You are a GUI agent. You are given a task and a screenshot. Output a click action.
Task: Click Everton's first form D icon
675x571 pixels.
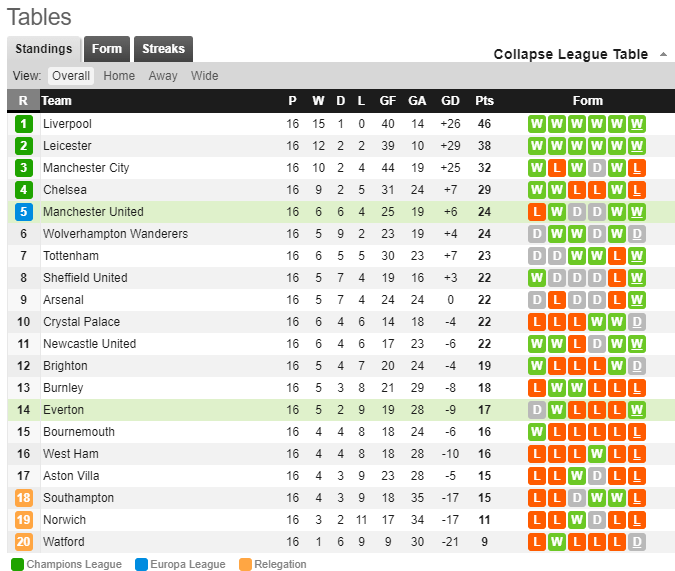pyautogui.click(x=537, y=410)
